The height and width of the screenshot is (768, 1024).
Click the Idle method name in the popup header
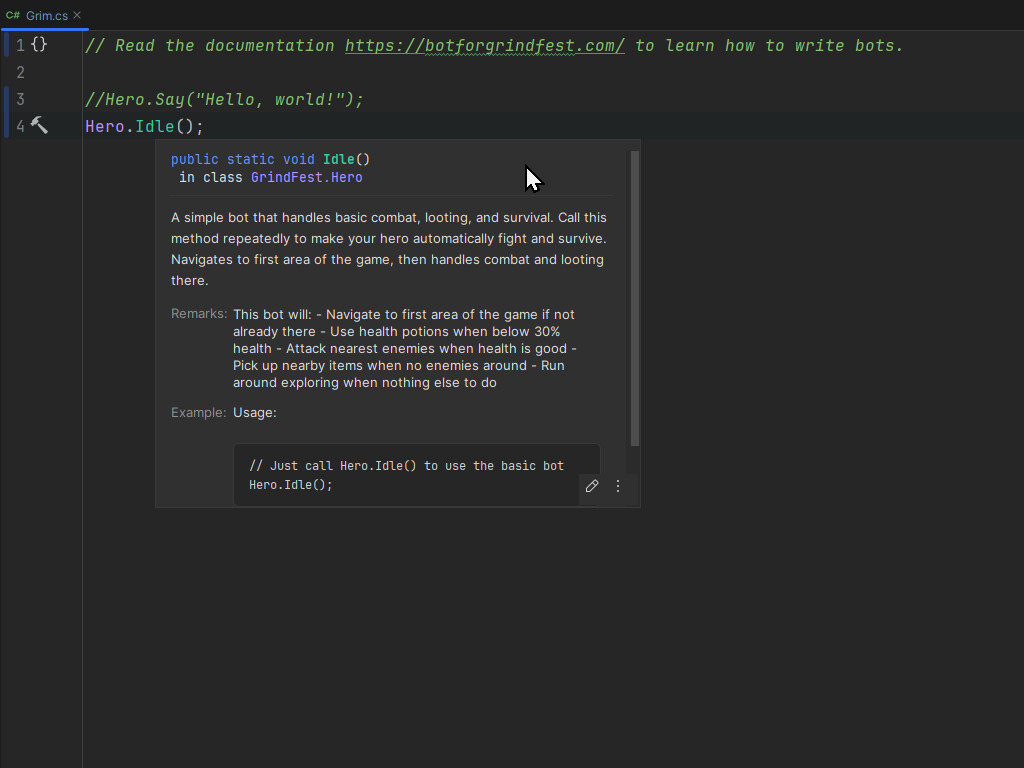point(338,158)
